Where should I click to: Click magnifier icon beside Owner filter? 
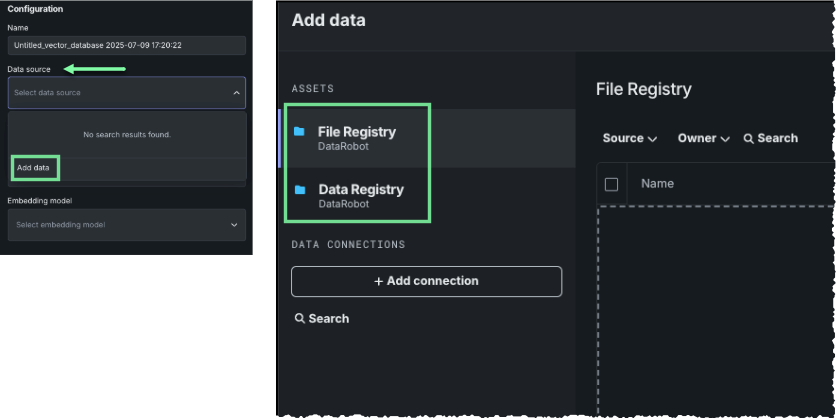pyautogui.click(x=748, y=138)
